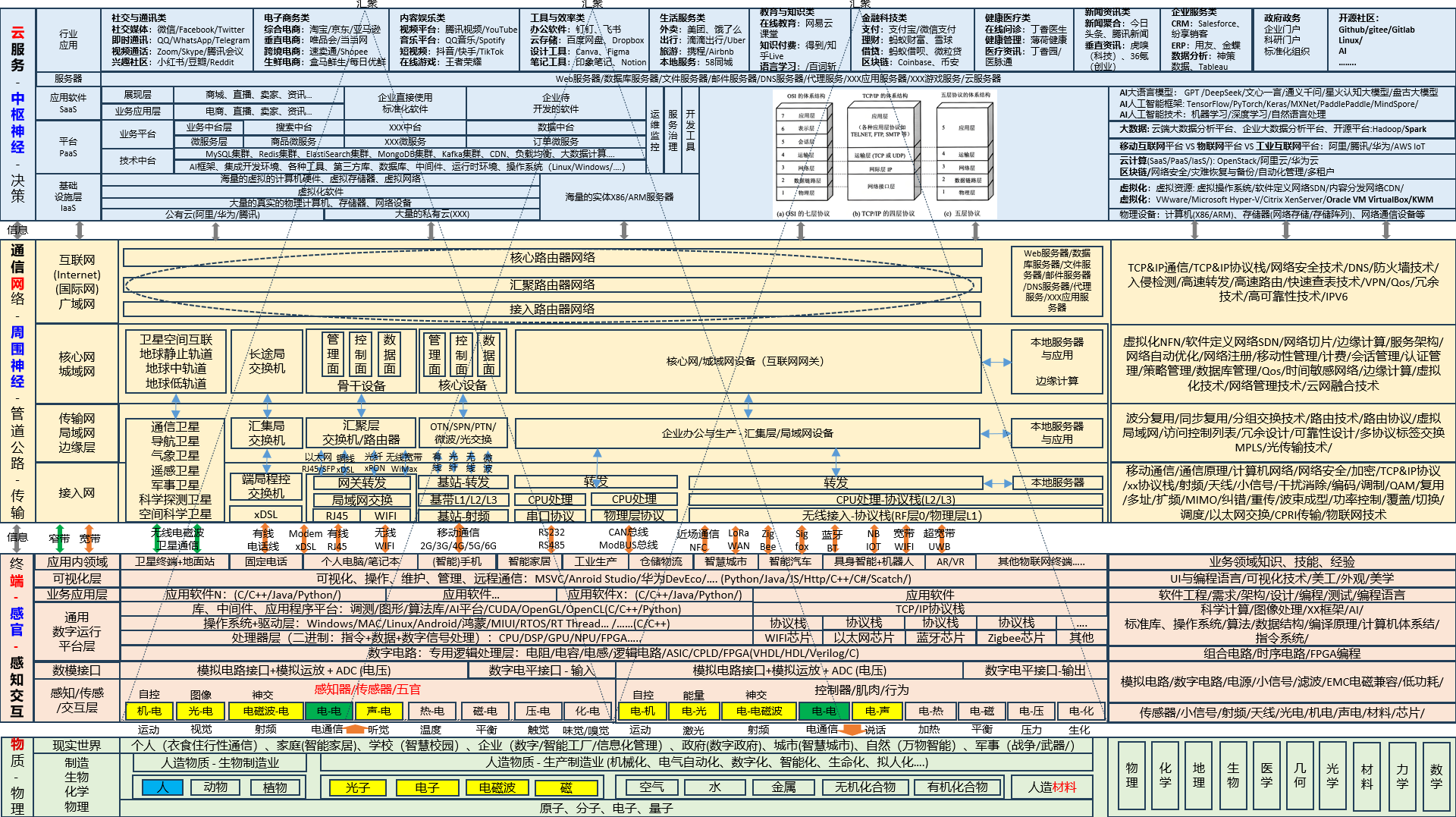1456x817 pixels.
Task: Click the 光学 subject box
Action: [x=1332, y=777]
